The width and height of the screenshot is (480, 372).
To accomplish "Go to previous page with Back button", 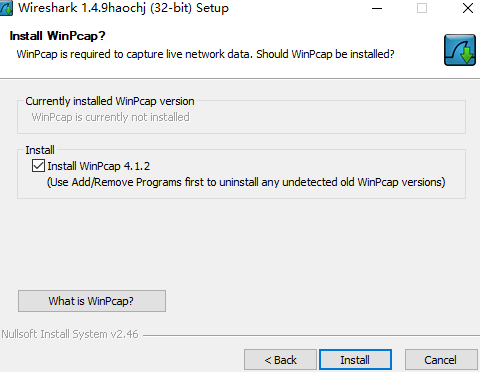I will (280, 360).
